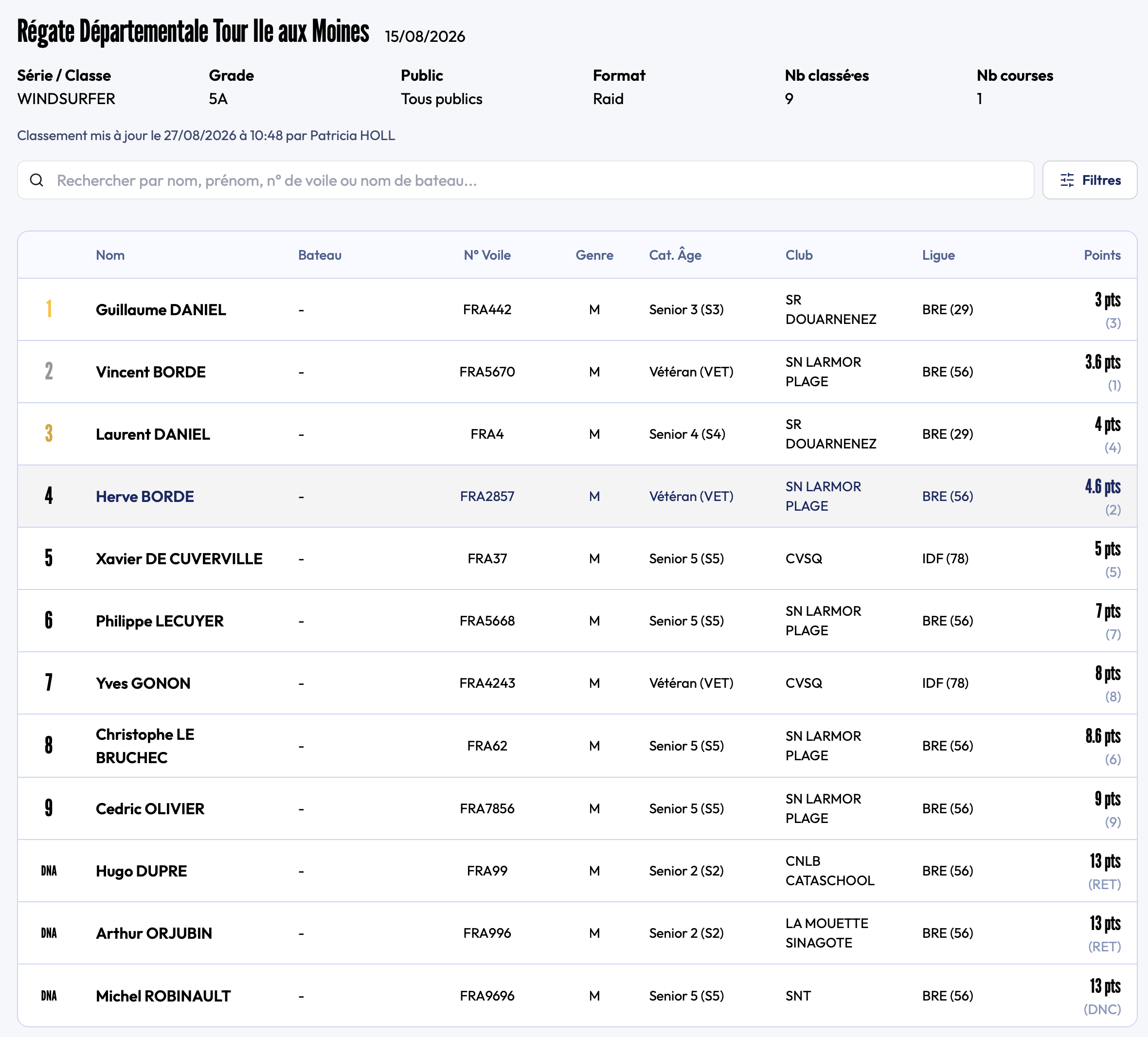Click sail number FRA5670
Screen dimensions: 1148x1037
point(487,371)
